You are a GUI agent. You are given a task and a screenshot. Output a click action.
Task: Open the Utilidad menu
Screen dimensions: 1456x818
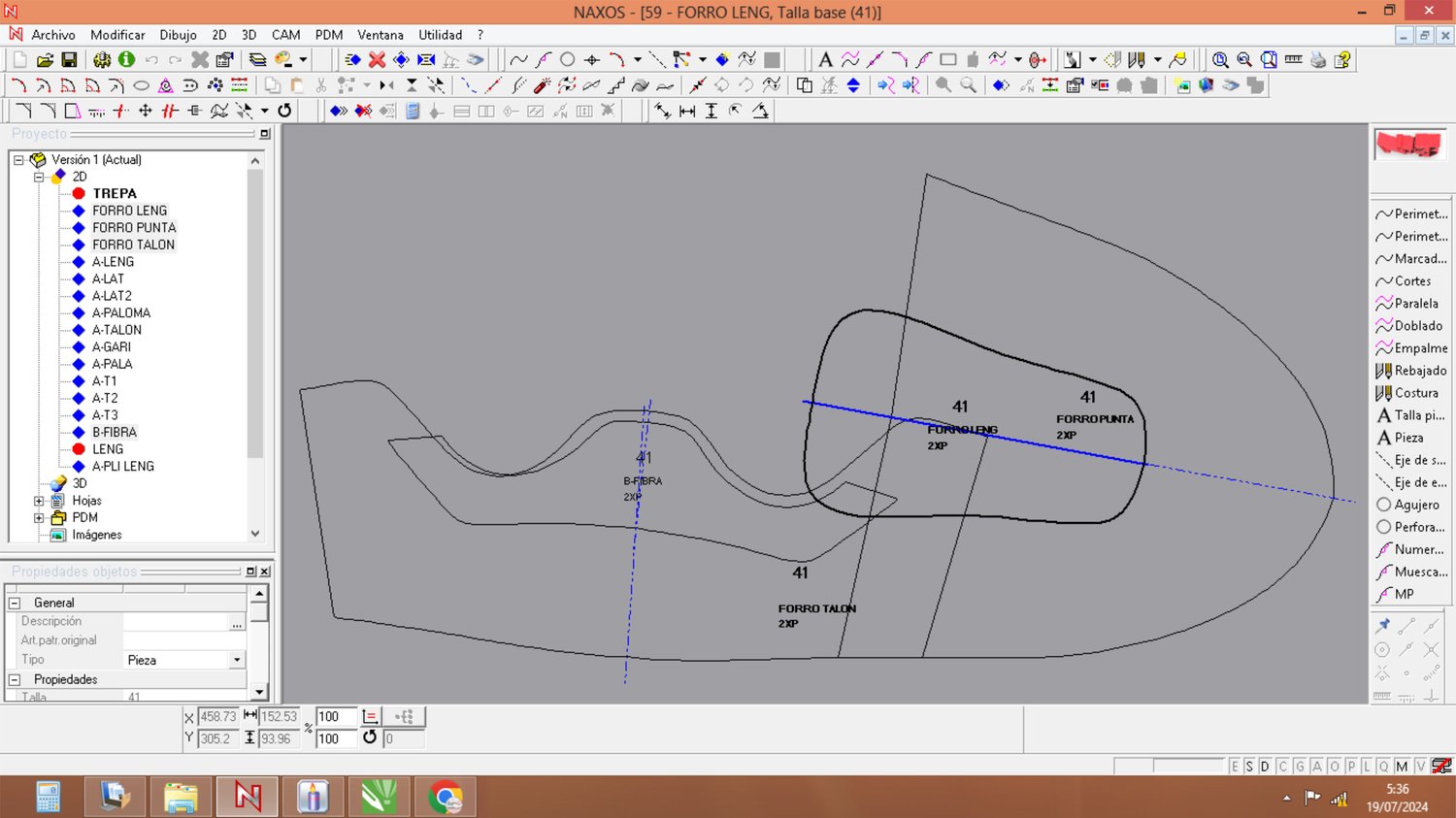tap(440, 35)
